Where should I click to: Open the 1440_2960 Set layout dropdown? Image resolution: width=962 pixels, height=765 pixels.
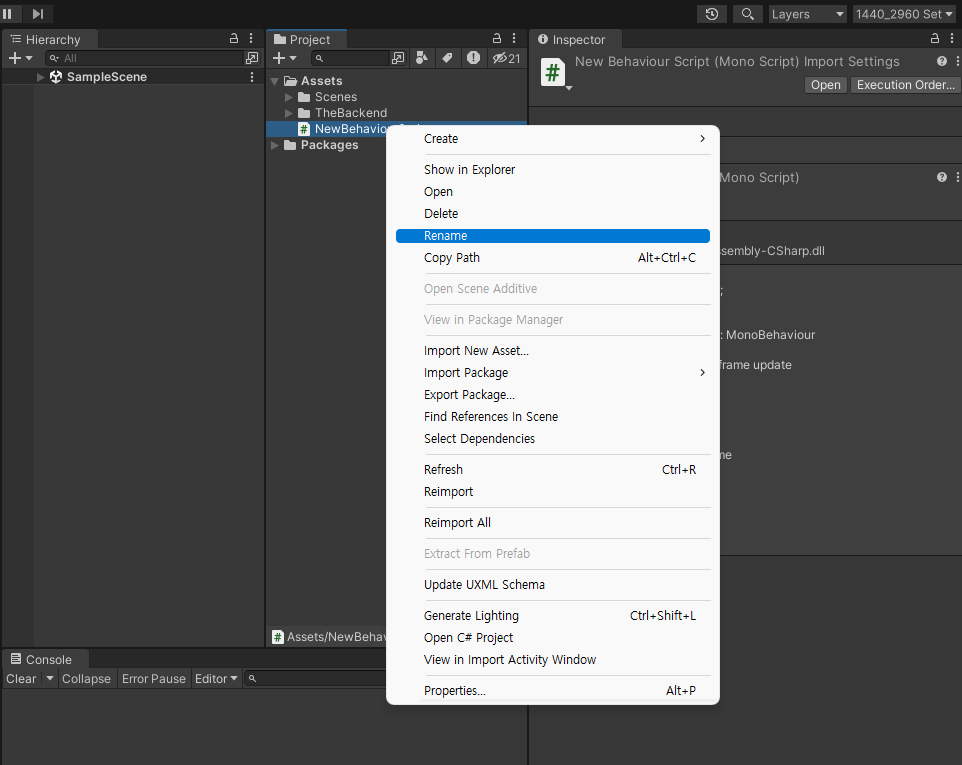(x=904, y=14)
